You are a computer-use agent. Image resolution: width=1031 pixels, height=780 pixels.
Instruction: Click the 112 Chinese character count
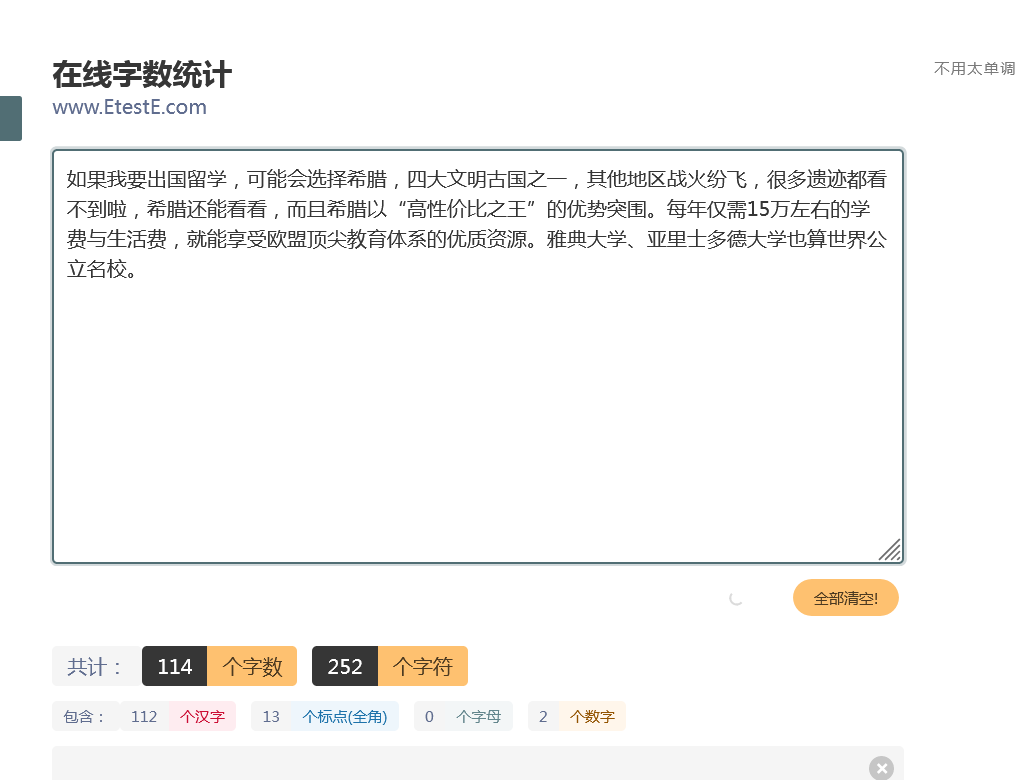(144, 716)
